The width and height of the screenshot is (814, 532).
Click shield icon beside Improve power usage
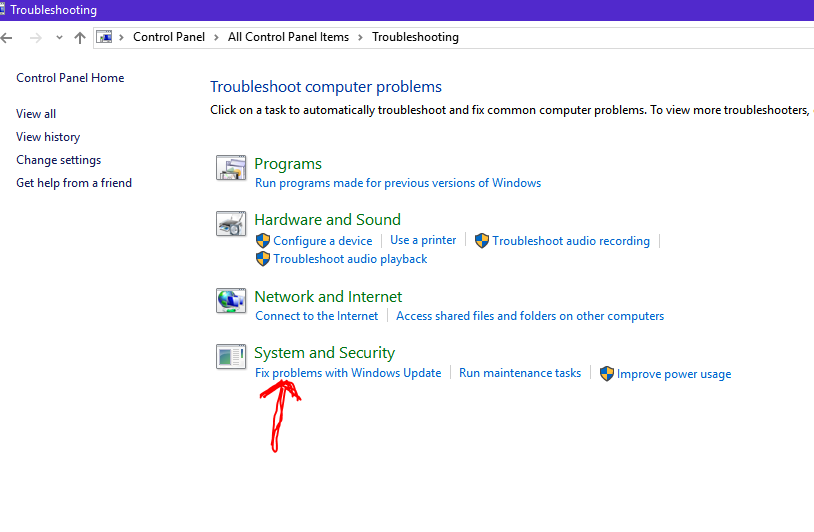606,374
